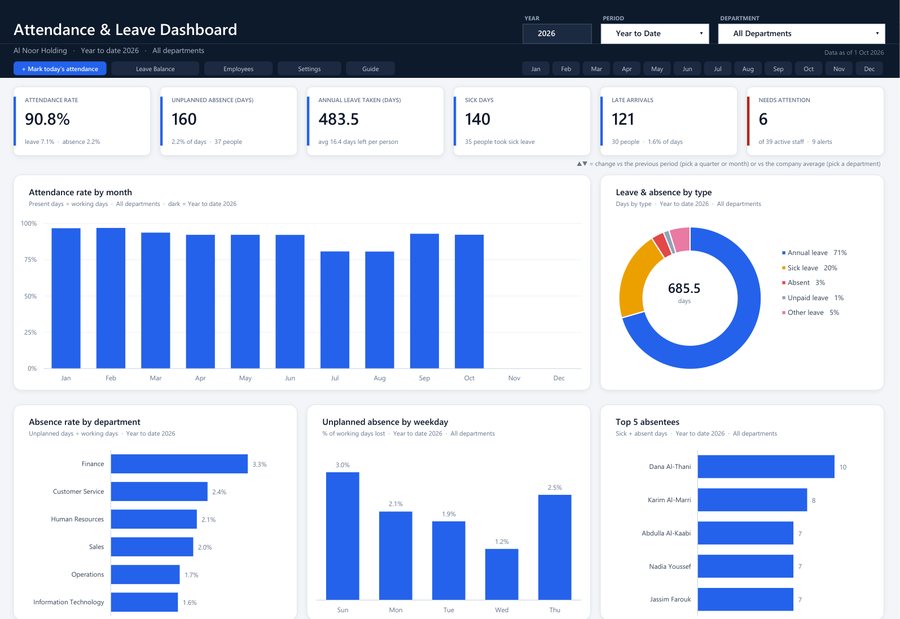Click the Mark today's attendance button

pos(60,69)
